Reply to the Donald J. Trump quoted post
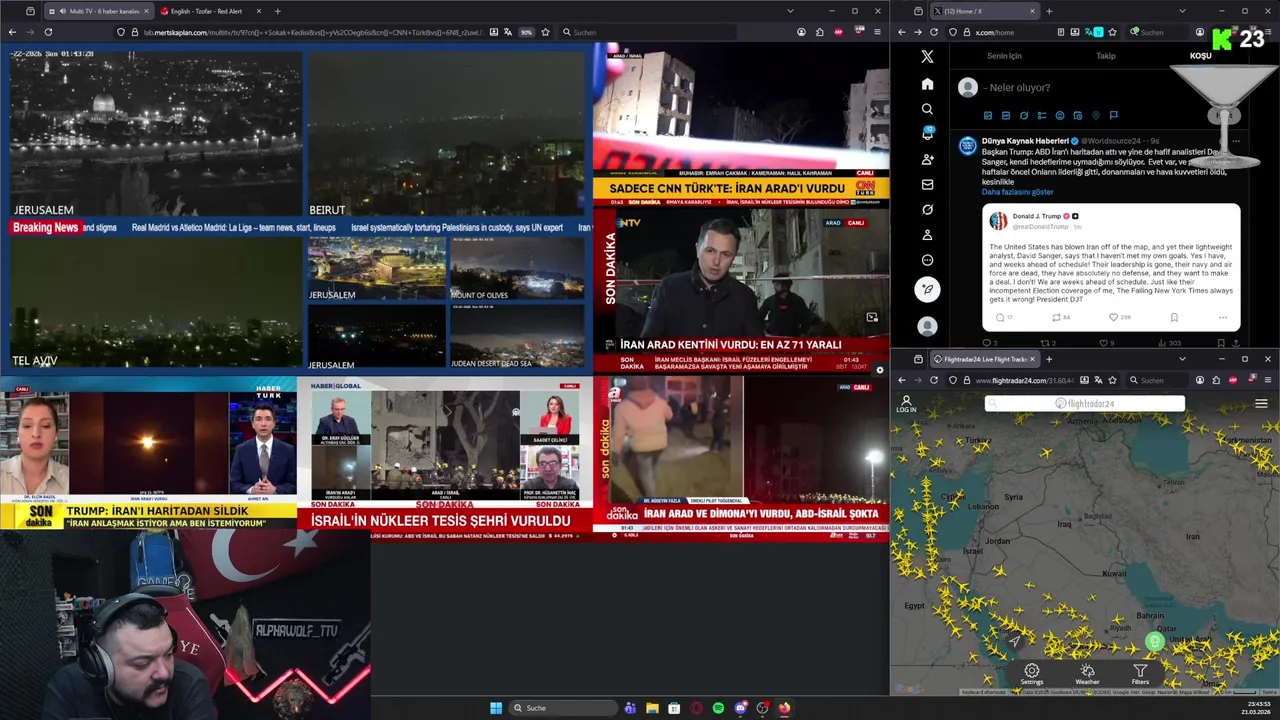The image size is (1280, 720). 999,317
